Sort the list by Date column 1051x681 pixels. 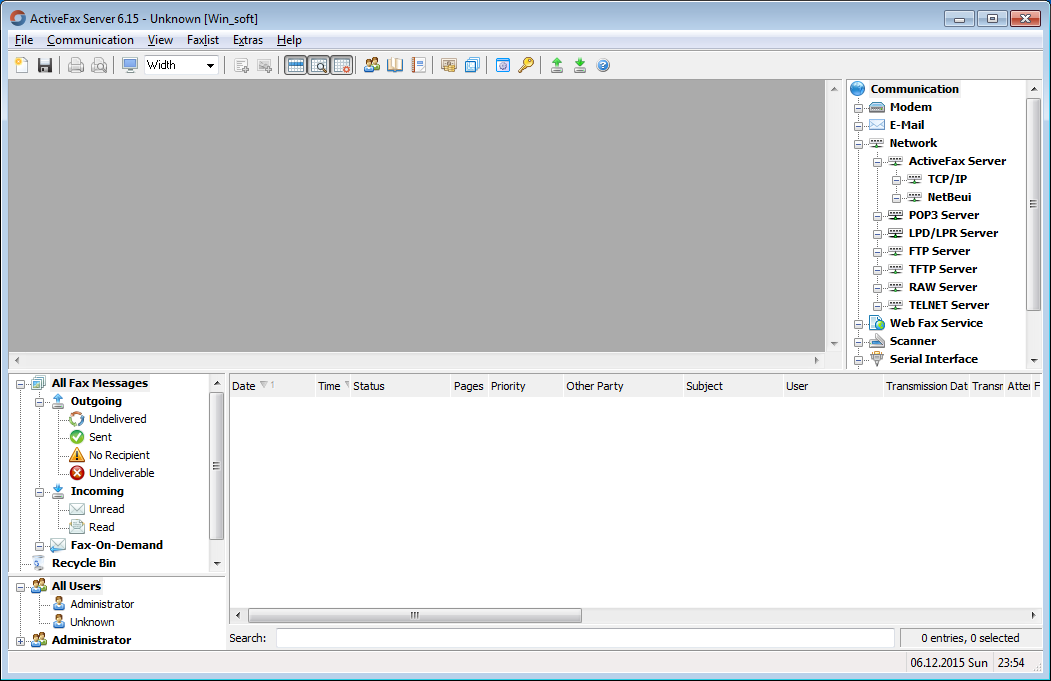tap(272, 386)
